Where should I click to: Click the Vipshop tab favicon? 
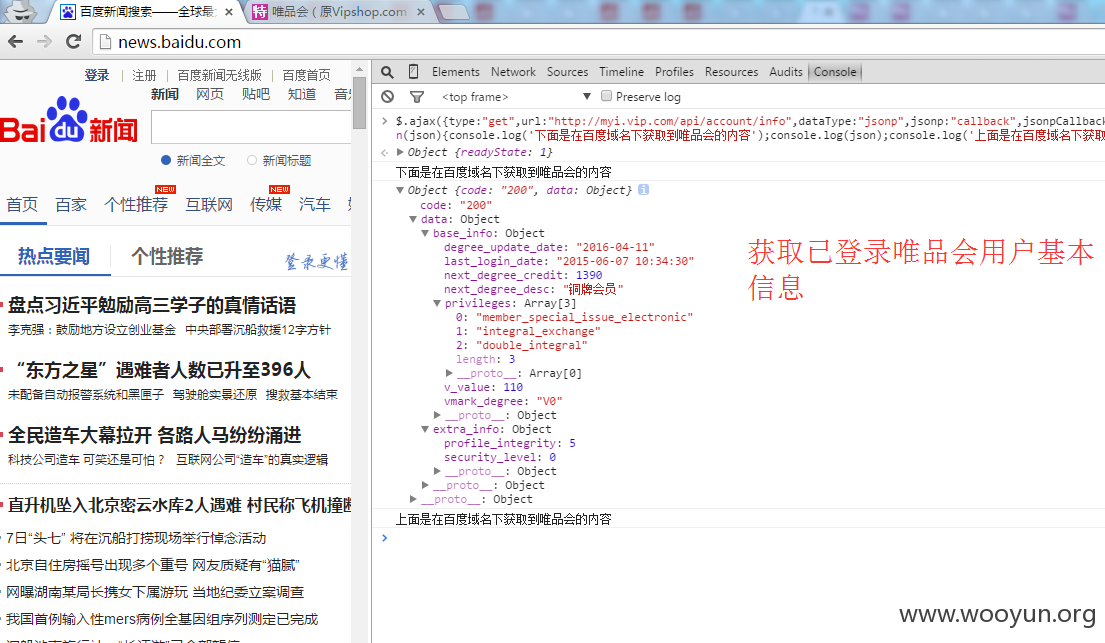tap(260, 12)
